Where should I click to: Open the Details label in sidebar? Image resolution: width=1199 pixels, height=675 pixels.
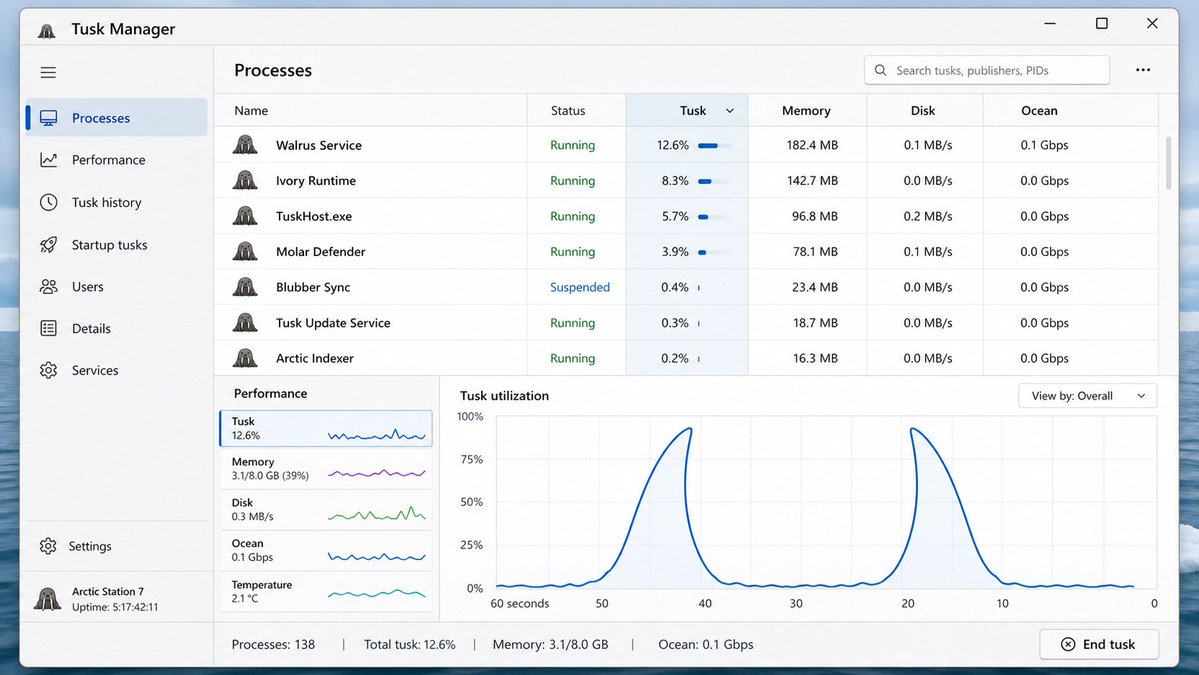(x=91, y=328)
